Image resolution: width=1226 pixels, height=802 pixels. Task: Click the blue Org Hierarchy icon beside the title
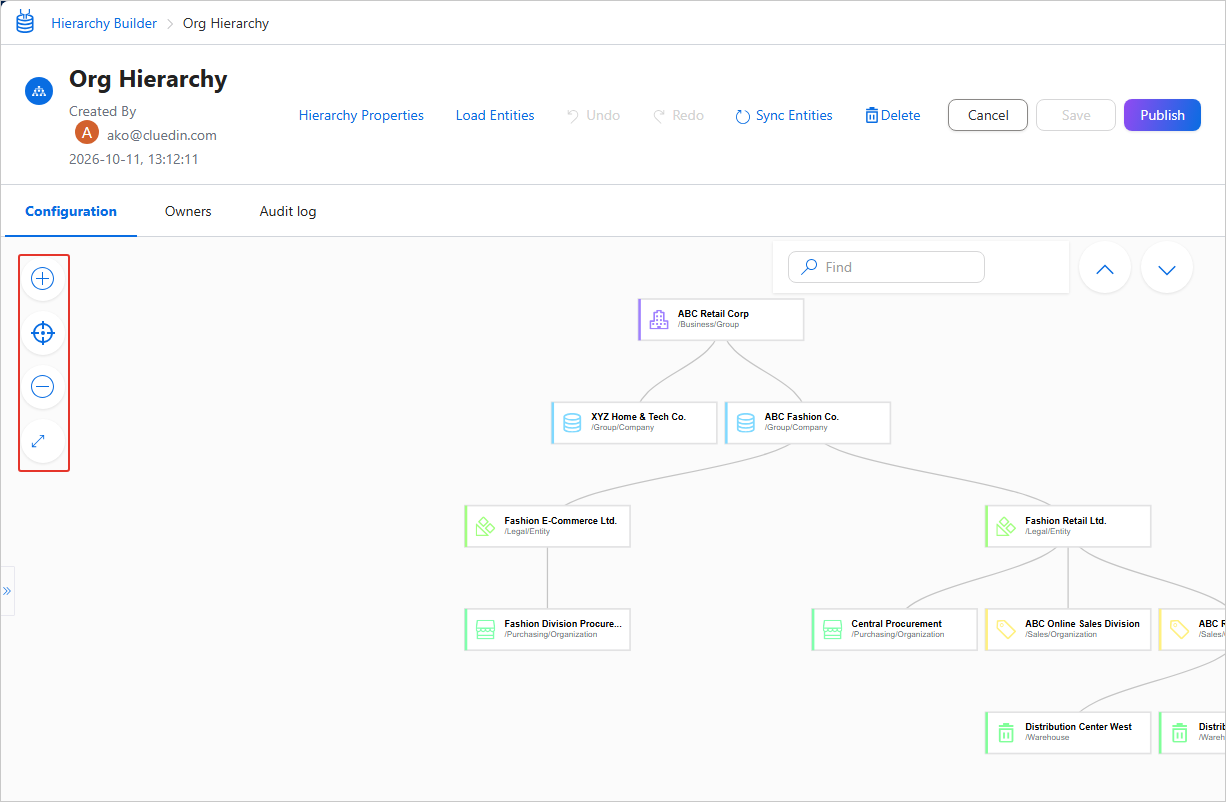39,90
